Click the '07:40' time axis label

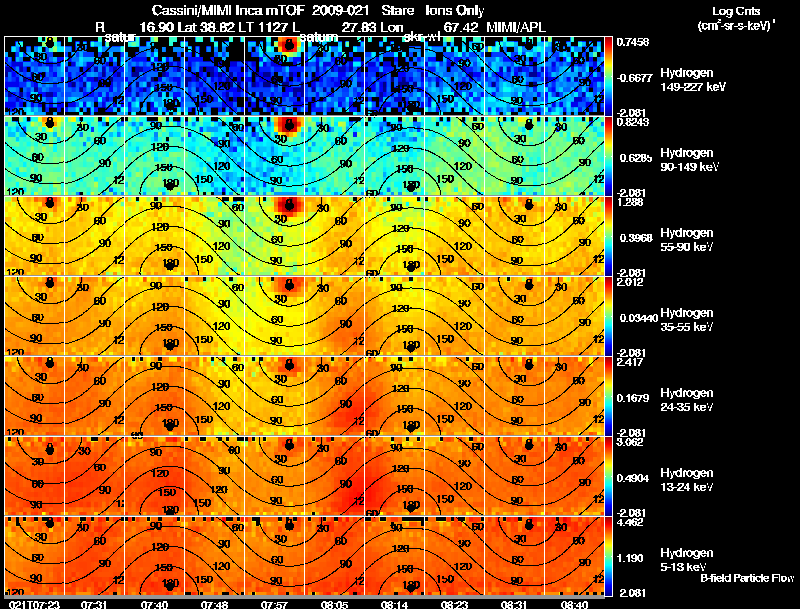point(154,604)
